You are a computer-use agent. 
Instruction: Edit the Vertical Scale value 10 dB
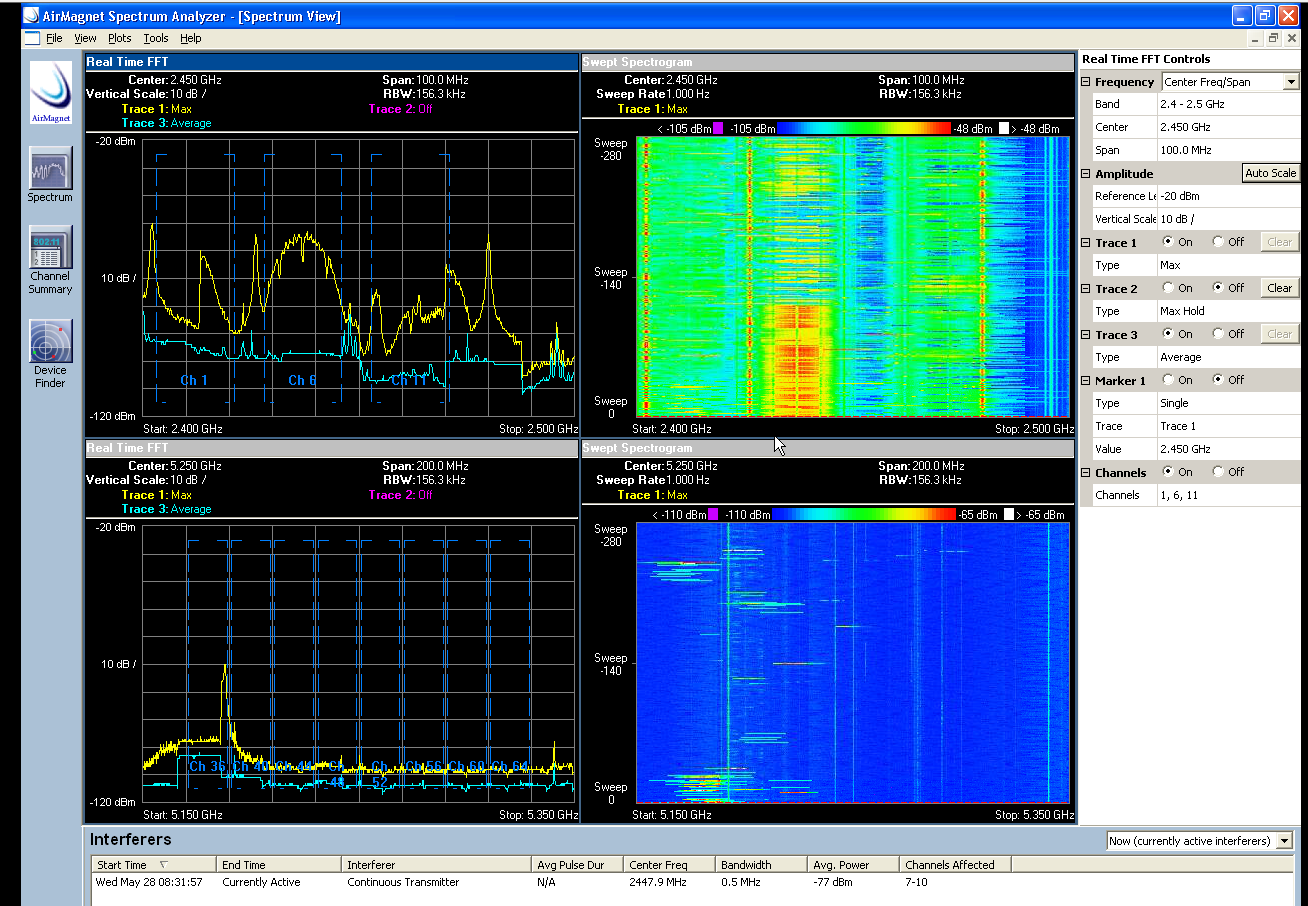click(x=1228, y=219)
